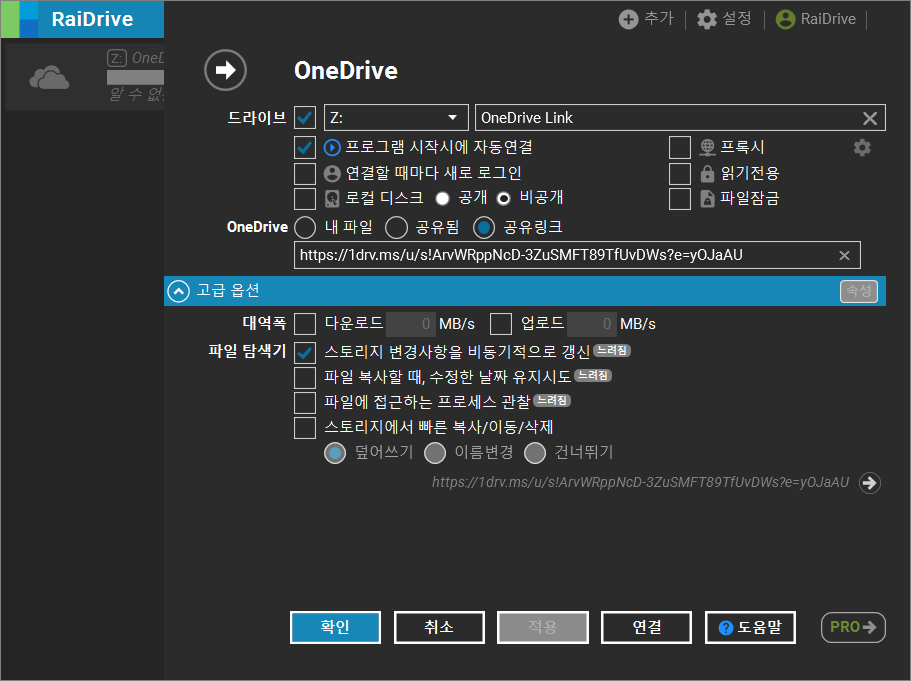Select the 공개 radio button
The width and height of the screenshot is (911, 681).
pos(443,199)
